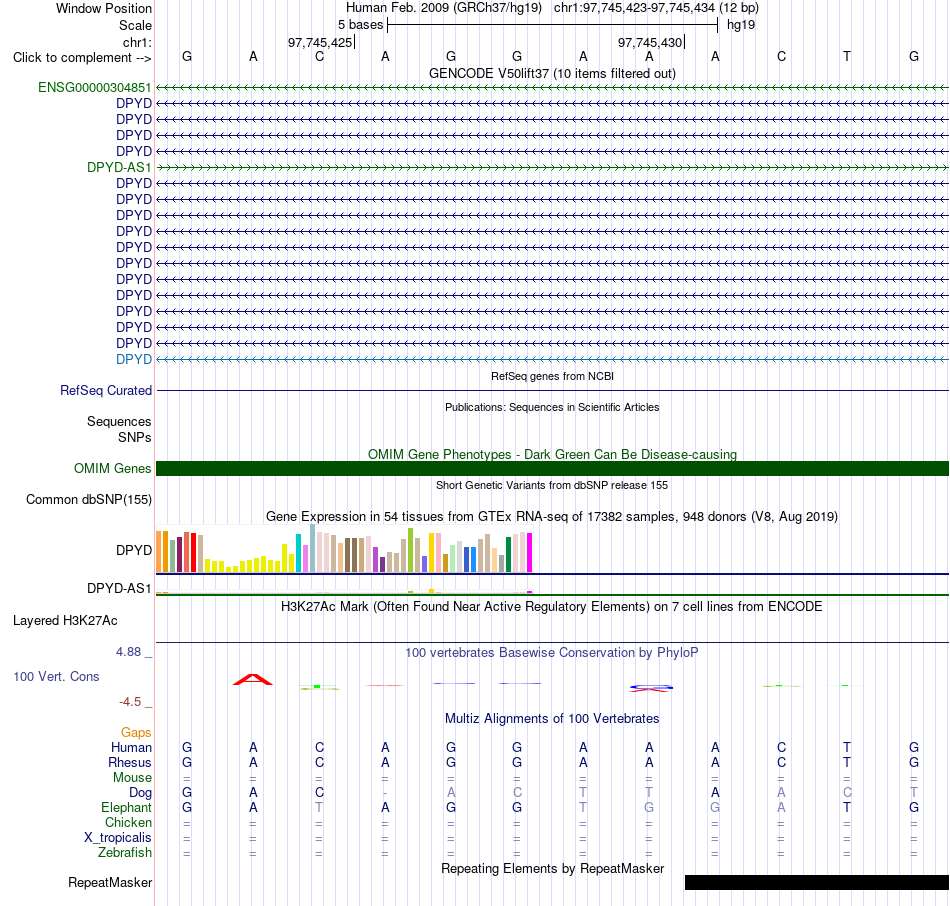Click the RefSeq Curated horizontal feature line
This screenshot has height=906, width=950.
pos(552,390)
